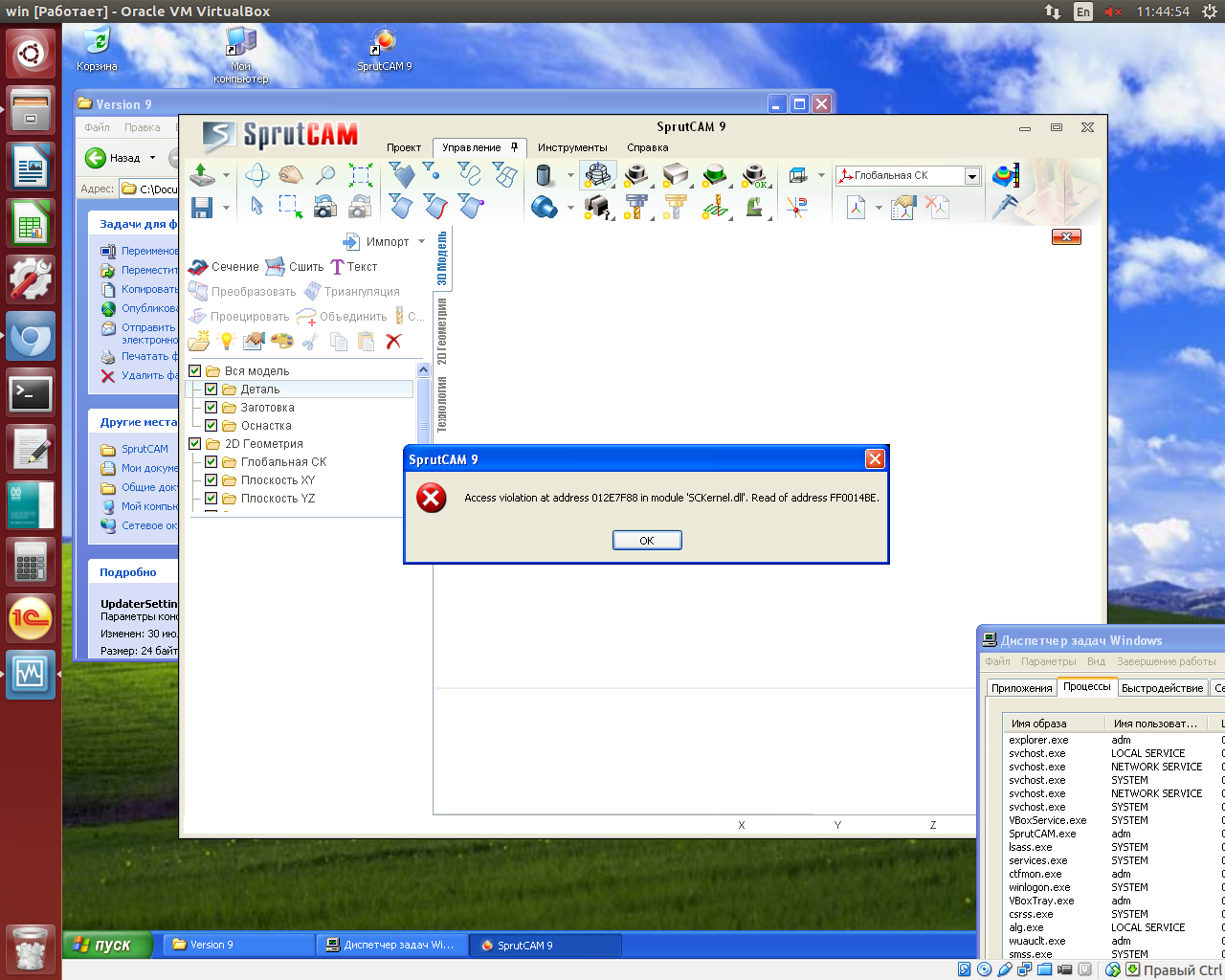Viewport: 1225px width, 980px height.
Task: Click the red X delete icon above tree
Action: coord(393,342)
